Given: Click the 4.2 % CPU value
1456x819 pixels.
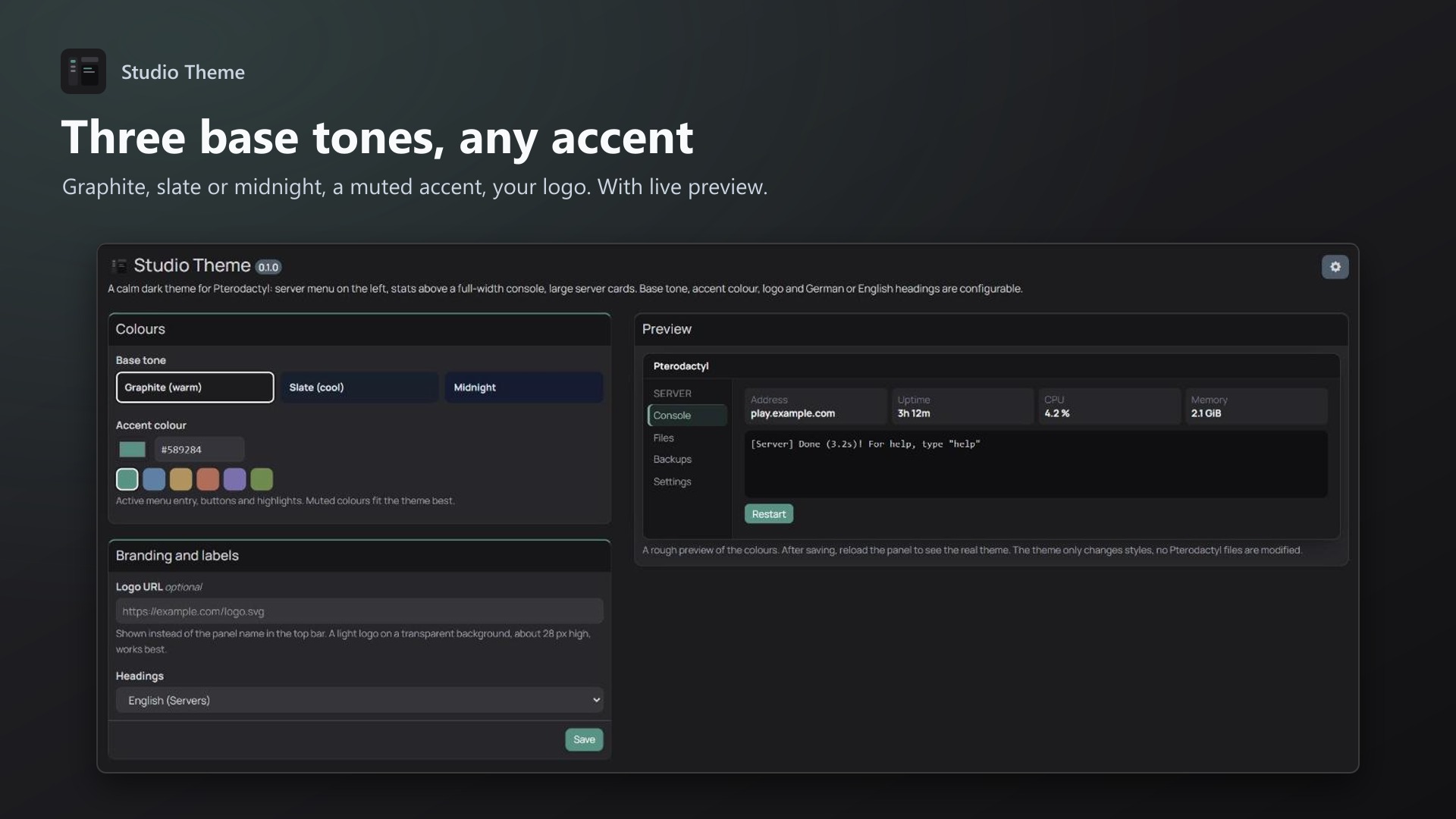Looking at the screenshot, I should [x=1057, y=413].
